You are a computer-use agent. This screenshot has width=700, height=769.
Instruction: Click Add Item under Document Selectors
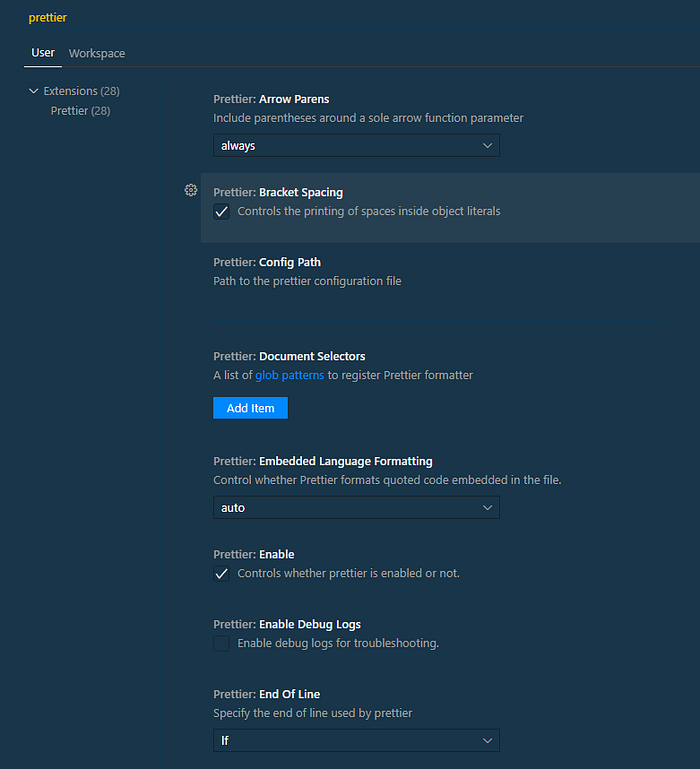coord(250,408)
